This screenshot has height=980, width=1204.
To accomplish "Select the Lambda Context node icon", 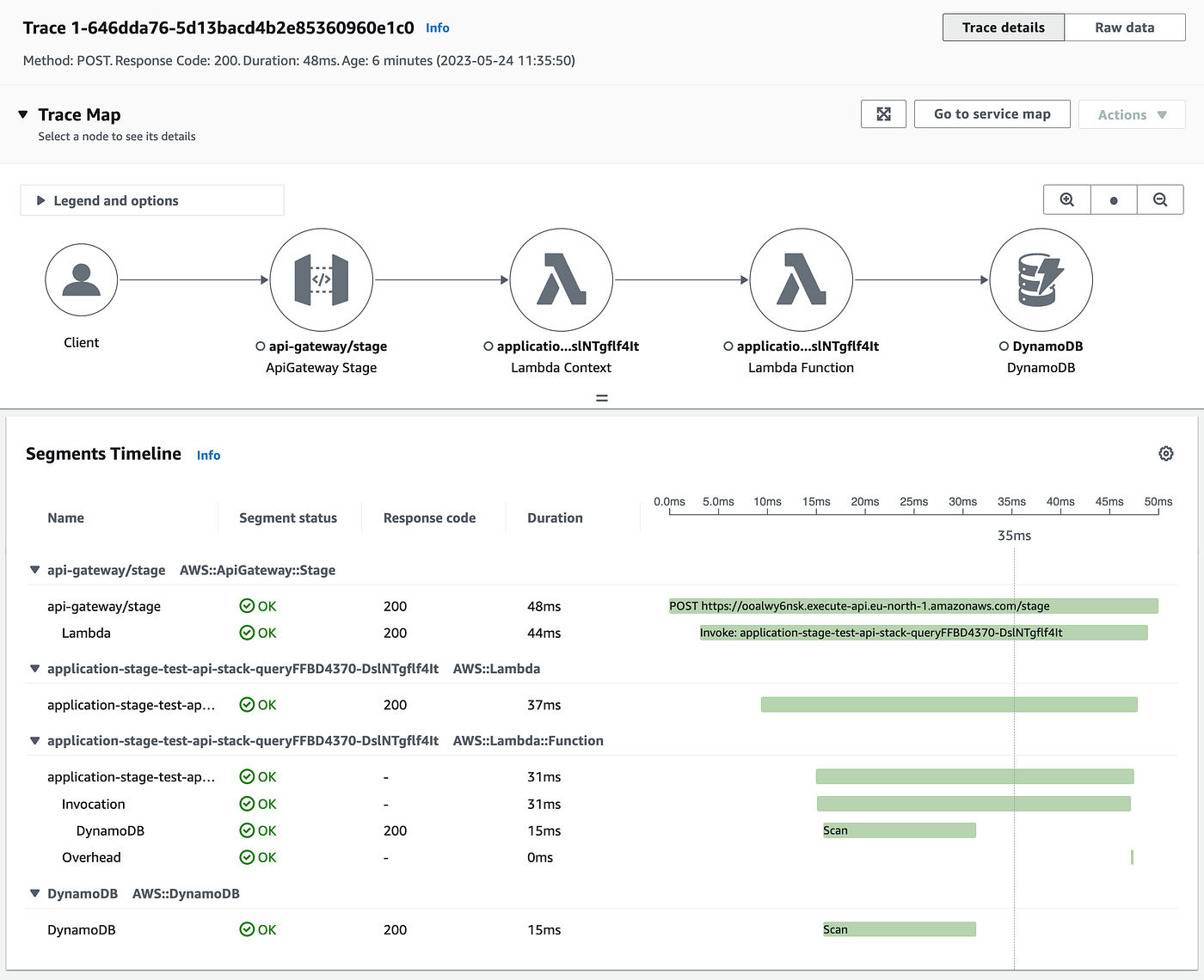I will [x=562, y=280].
